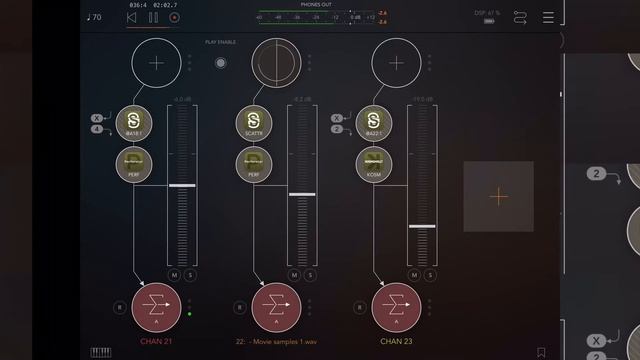Open top effect node in CHAN 21 strip
The width and height of the screenshot is (640, 360).
coord(134,123)
